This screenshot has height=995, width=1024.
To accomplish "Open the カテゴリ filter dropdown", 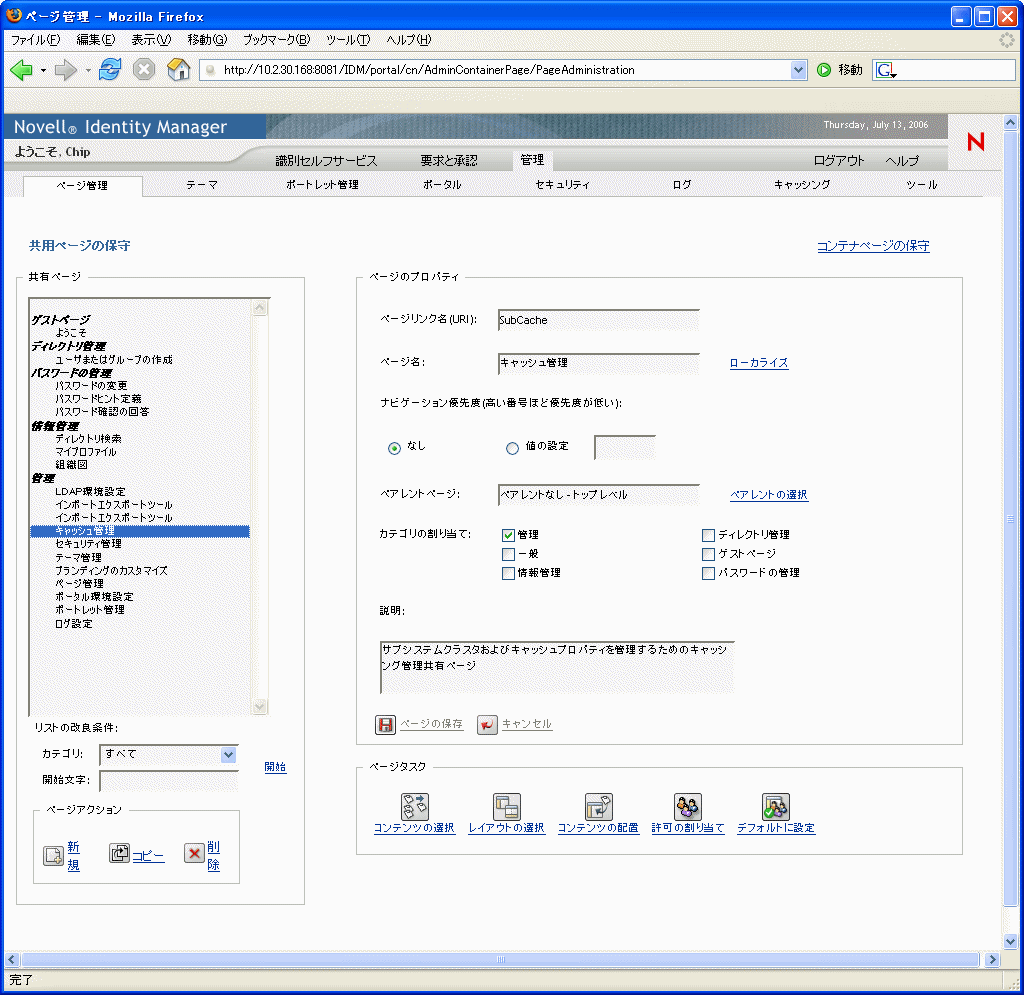I will [x=228, y=755].
